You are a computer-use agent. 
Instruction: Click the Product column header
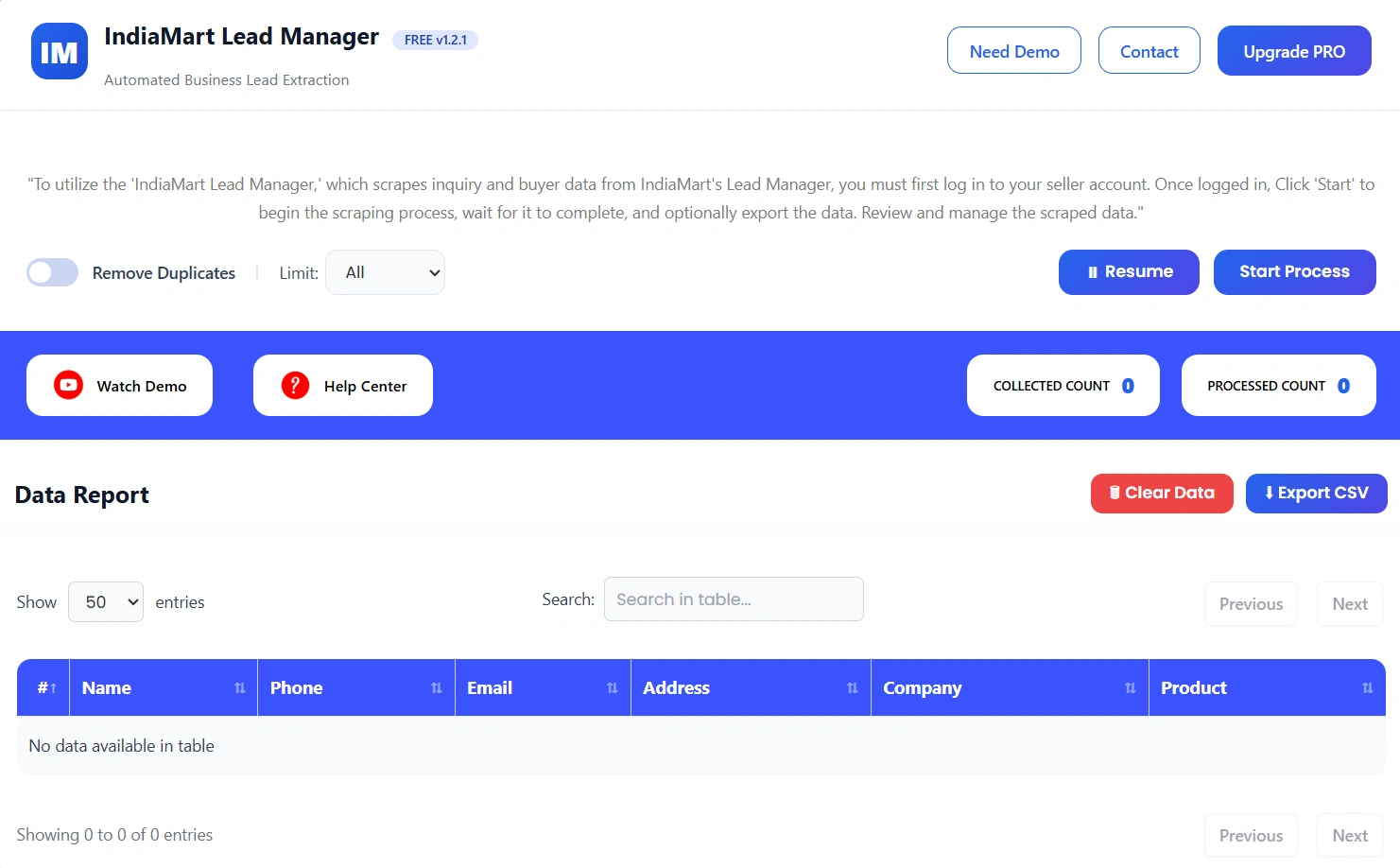tap(1268, 687)
